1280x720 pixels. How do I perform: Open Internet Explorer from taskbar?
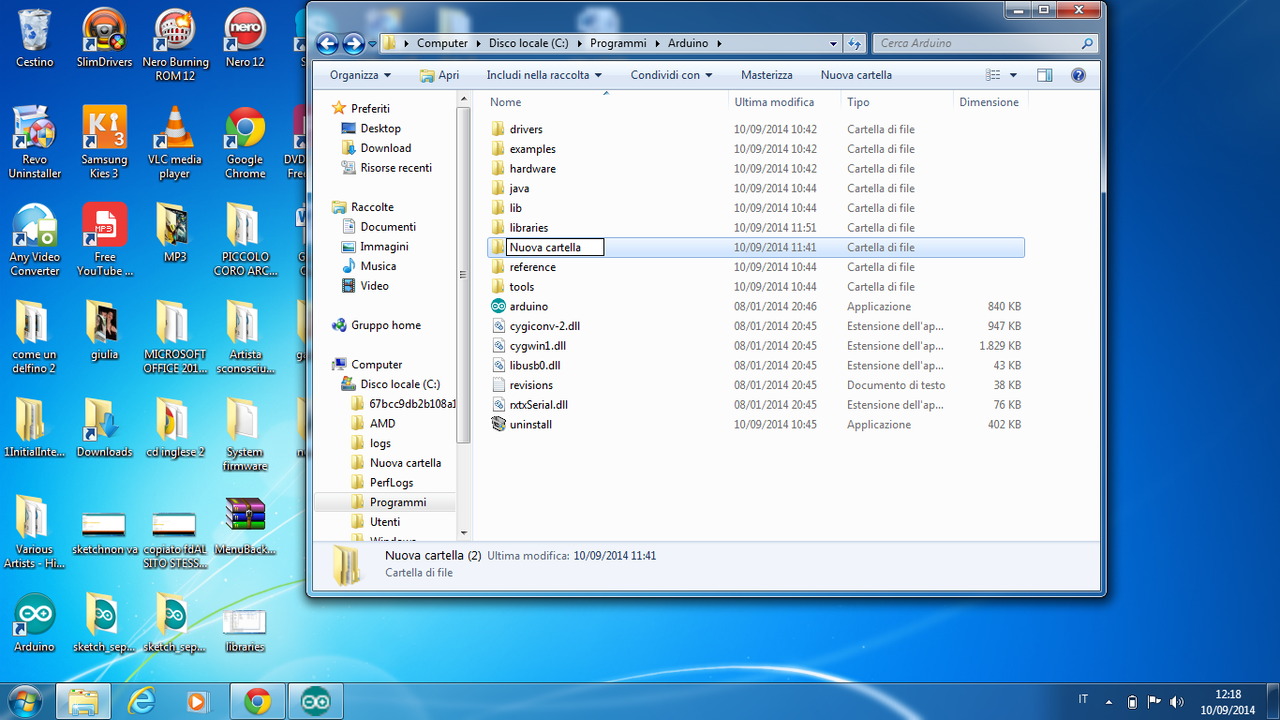(x=142, y=701)
